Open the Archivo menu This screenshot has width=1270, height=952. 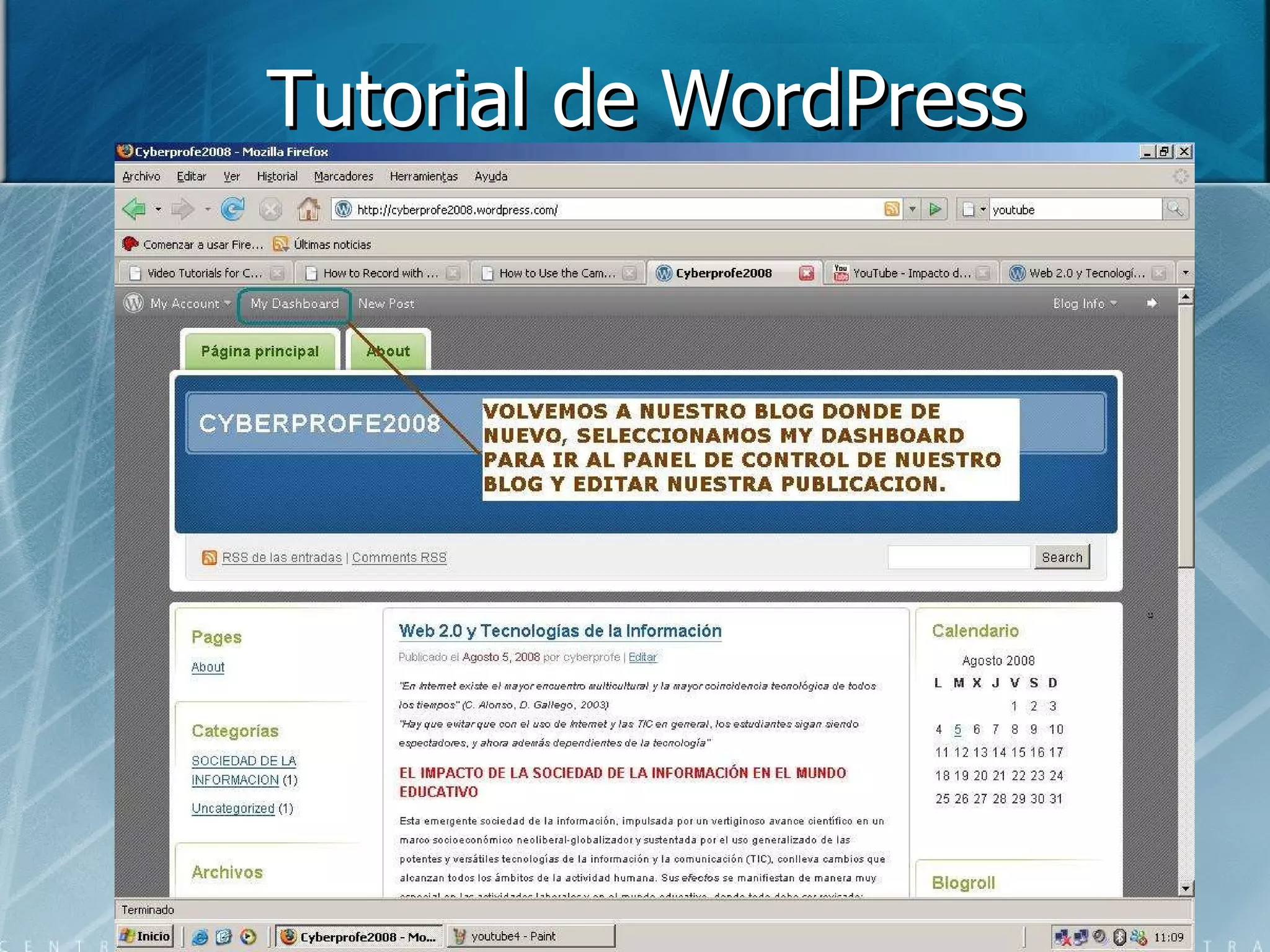[x=141, y=177]
